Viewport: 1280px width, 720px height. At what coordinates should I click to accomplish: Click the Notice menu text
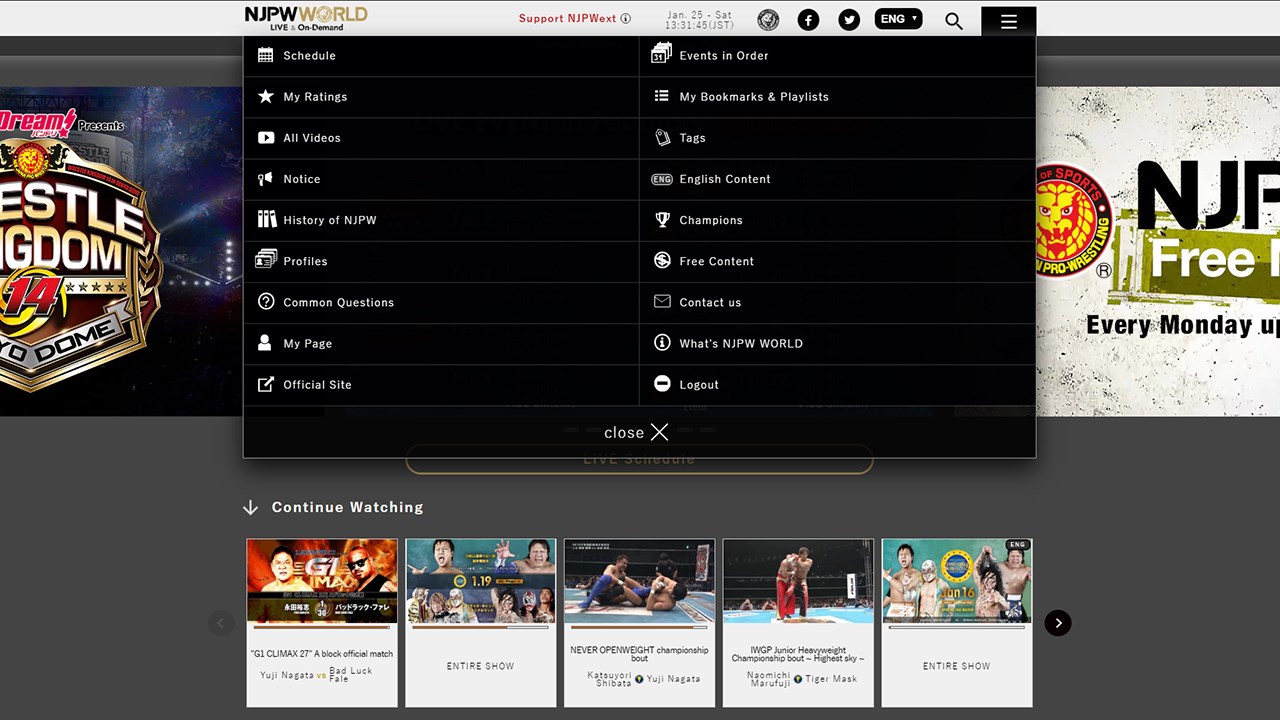pyautogui.click(x=301, y=179)
